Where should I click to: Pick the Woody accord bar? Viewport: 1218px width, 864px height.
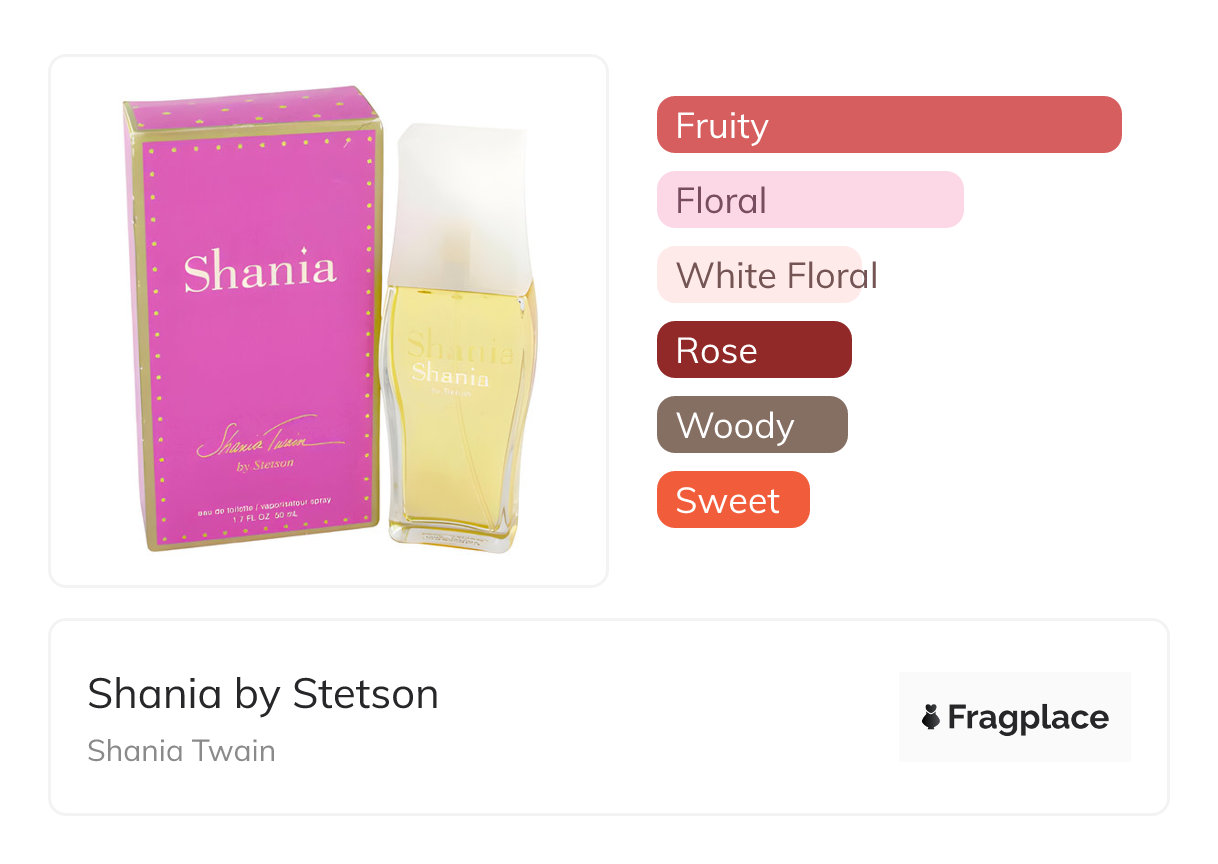click(751, 425)
